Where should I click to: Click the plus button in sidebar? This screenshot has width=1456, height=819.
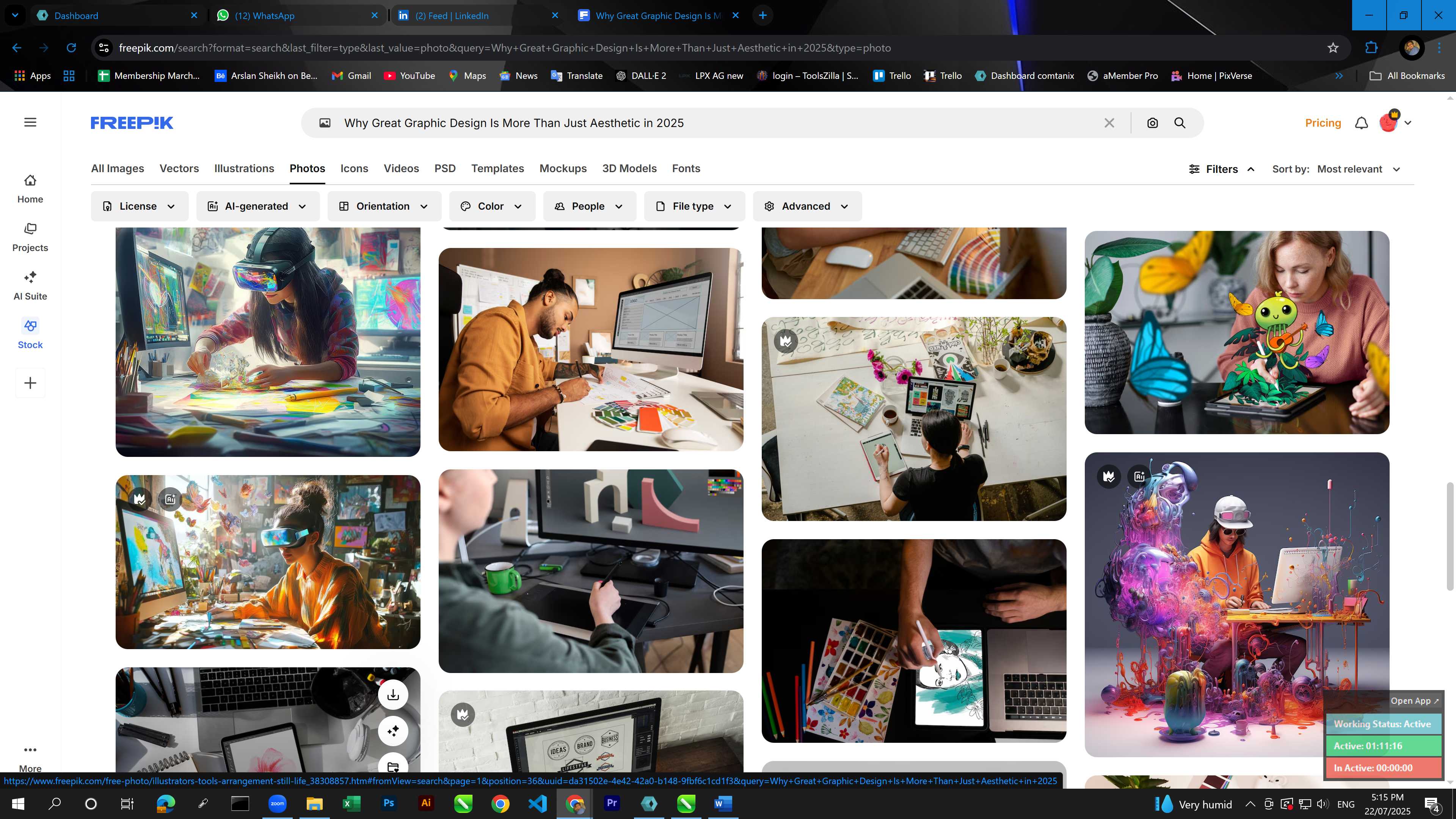tap(30, 383)
